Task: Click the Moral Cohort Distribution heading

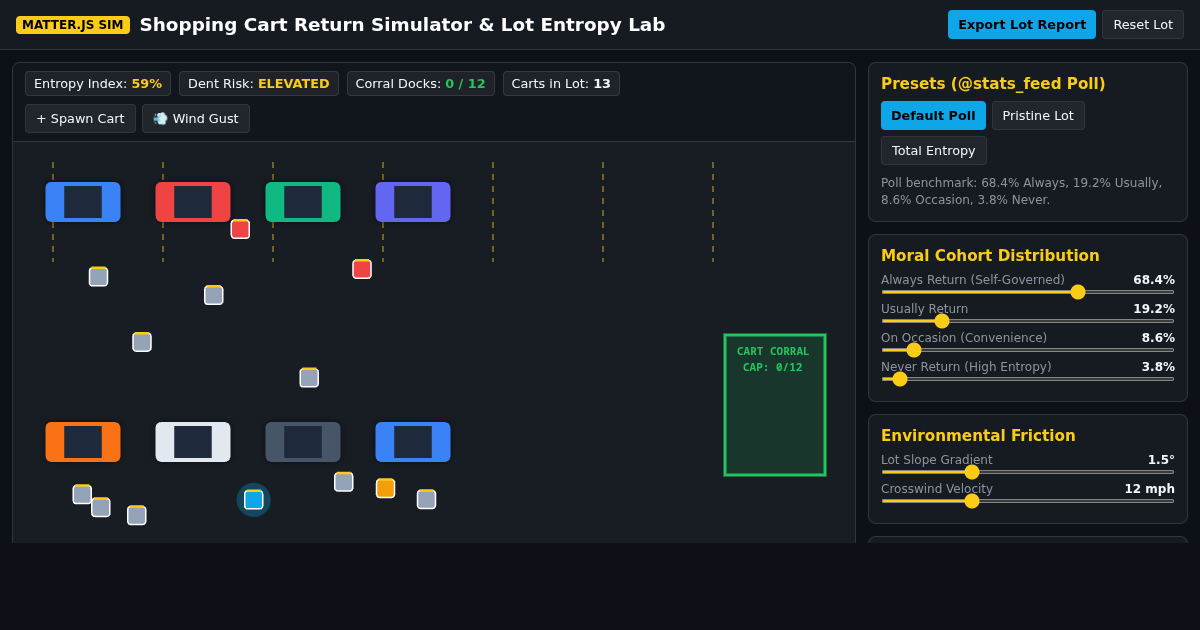Action: [990, 256]
